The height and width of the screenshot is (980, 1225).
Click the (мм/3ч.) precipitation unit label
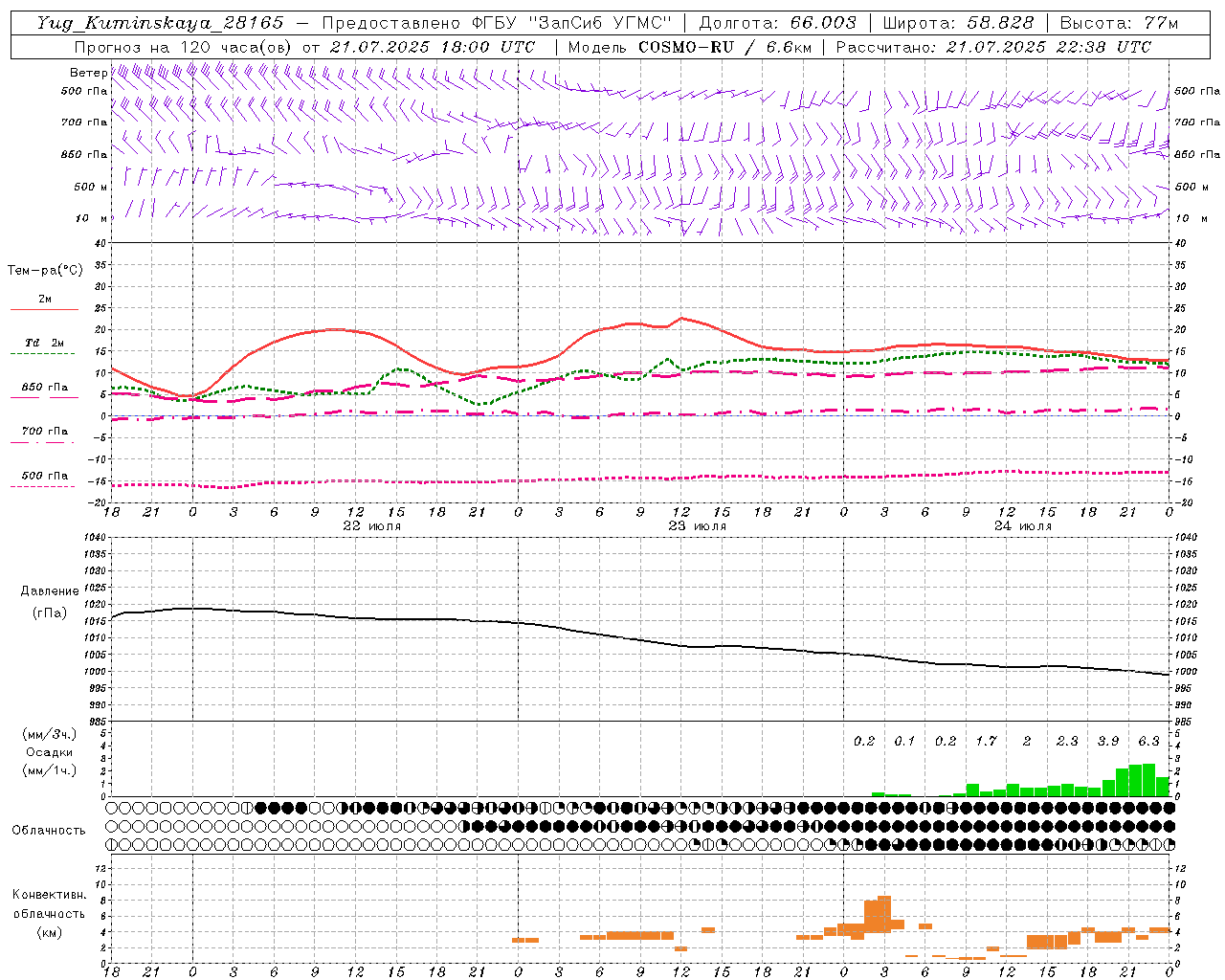(x=49, y=734)
